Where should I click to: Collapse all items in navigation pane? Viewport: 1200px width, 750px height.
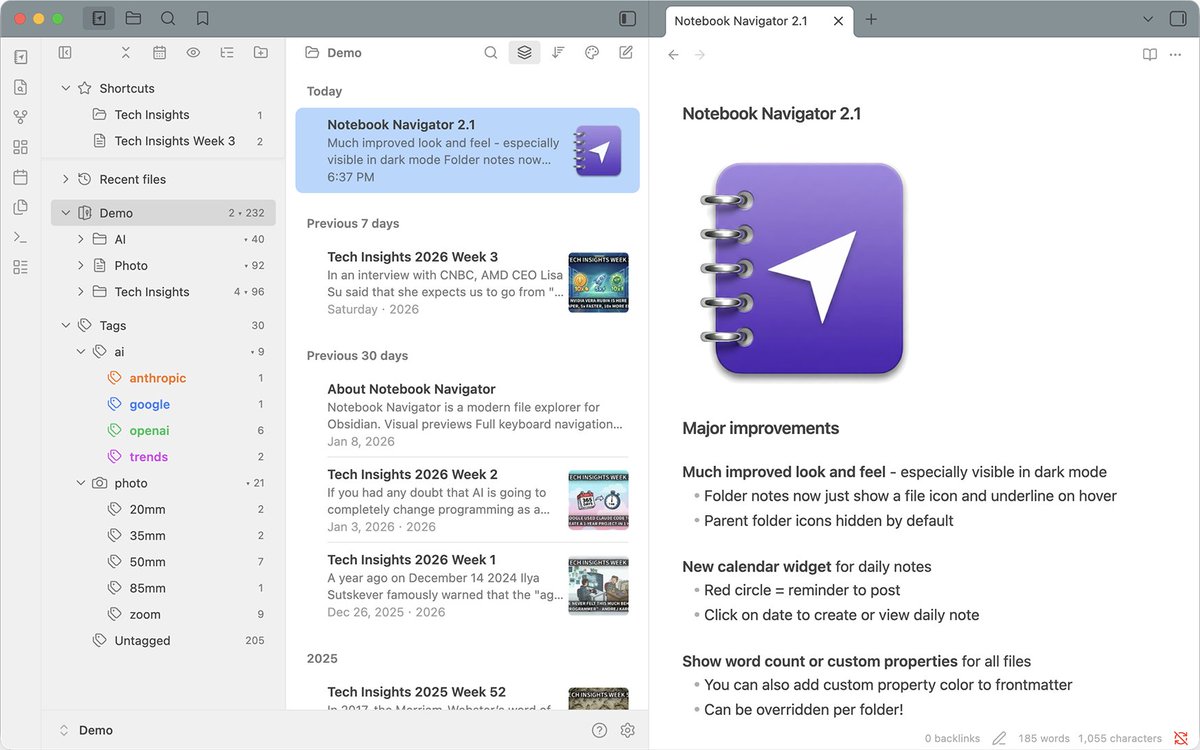click(125, 53)
